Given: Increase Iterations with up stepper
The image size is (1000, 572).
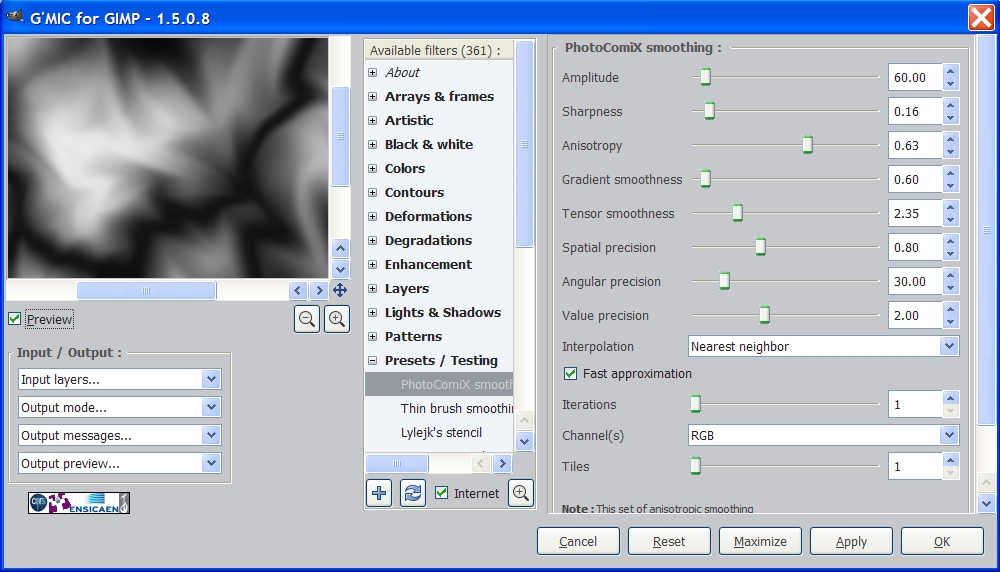Looking at the screenshot, I should 950,399.
